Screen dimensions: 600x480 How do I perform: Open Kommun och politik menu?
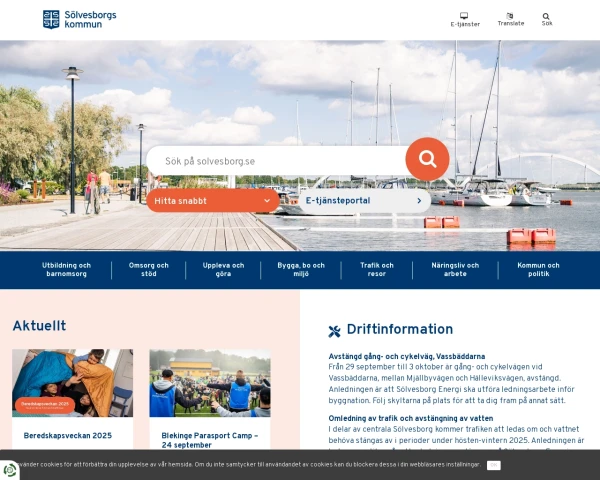tap(538, 269)
